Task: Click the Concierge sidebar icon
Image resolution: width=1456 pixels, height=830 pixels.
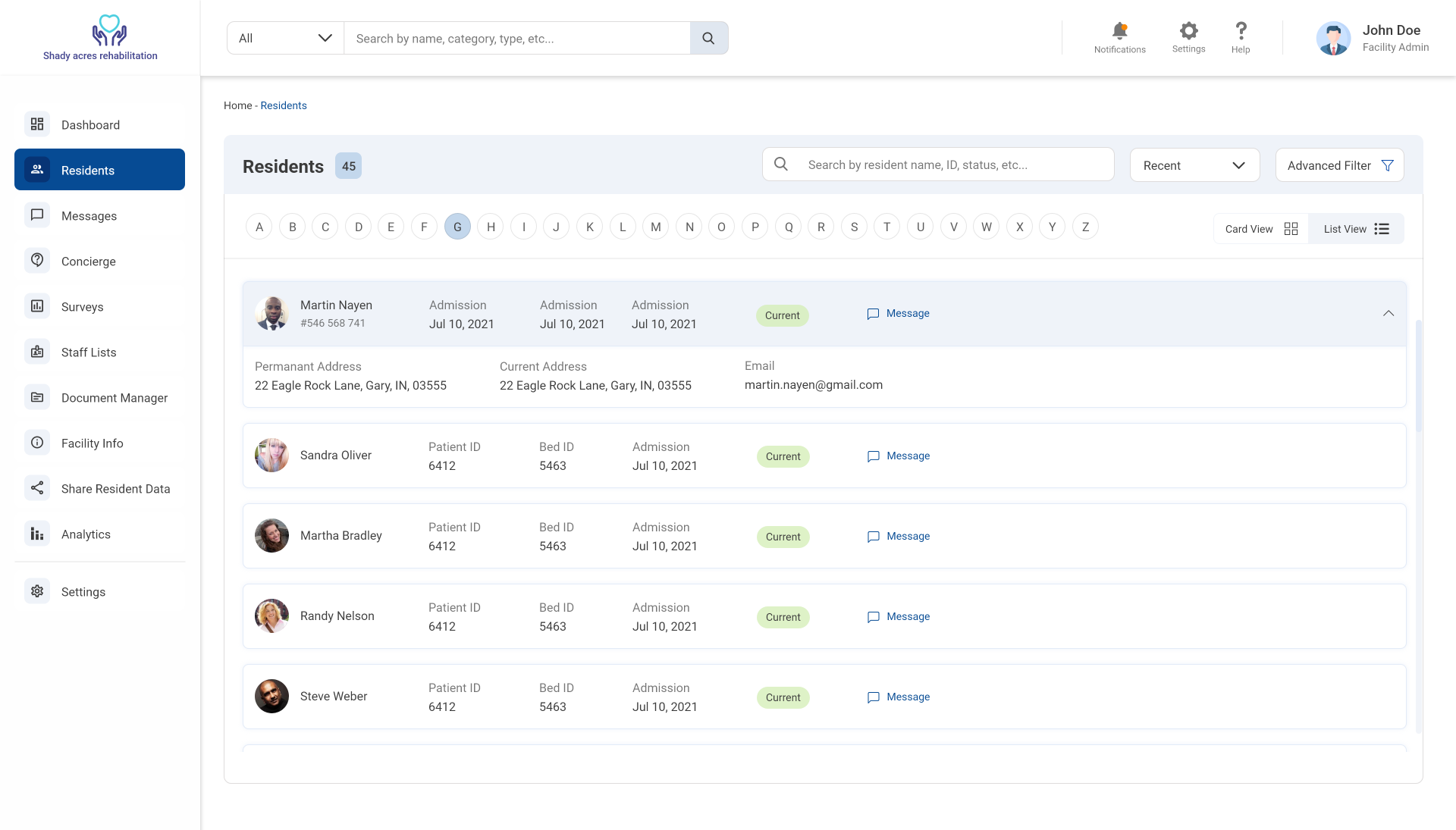Action: click(x=37, y=261)
